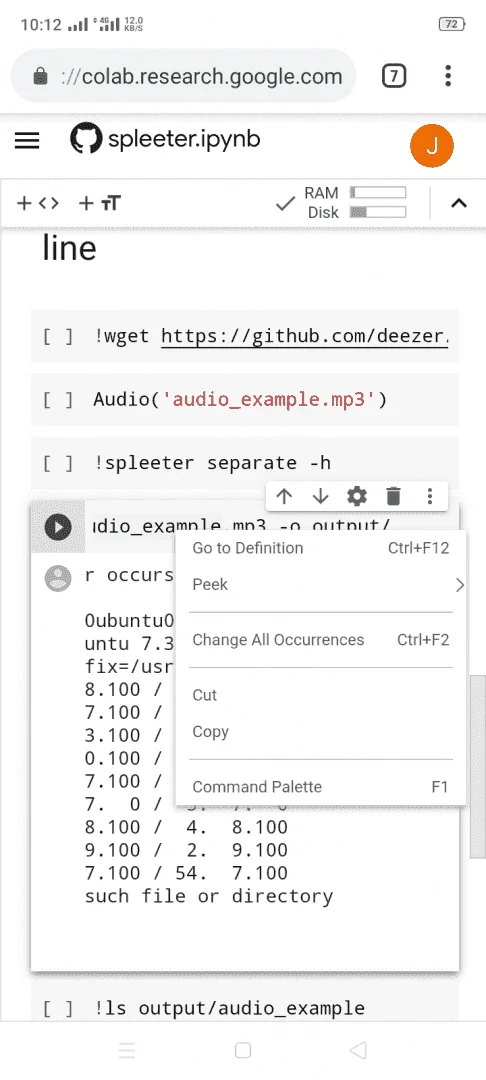This screenshot has width=486, height=1080.
Task: Click the output user avatar icon
Action: click(58, 579)
